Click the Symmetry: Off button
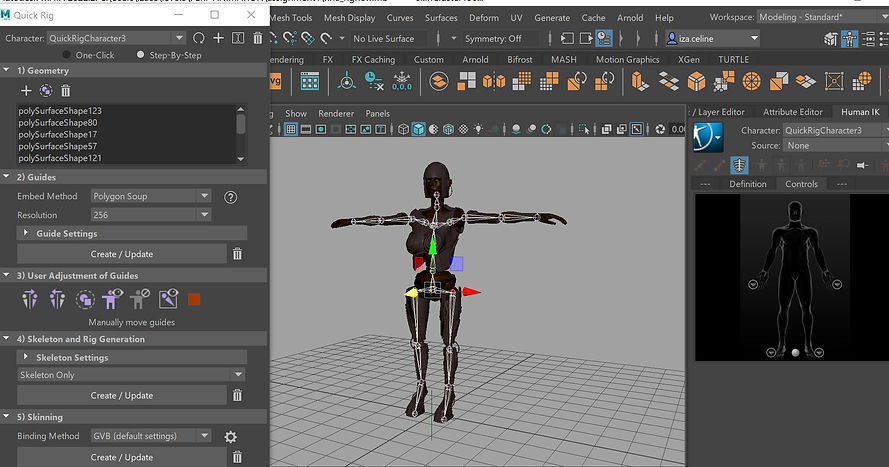Screen dimensions: 889x467 click(493, 39)
